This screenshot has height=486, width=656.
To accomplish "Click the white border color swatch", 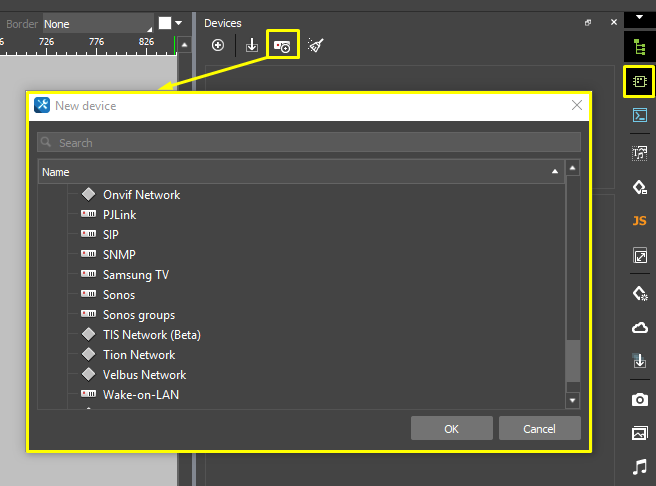I will [165, 23].
